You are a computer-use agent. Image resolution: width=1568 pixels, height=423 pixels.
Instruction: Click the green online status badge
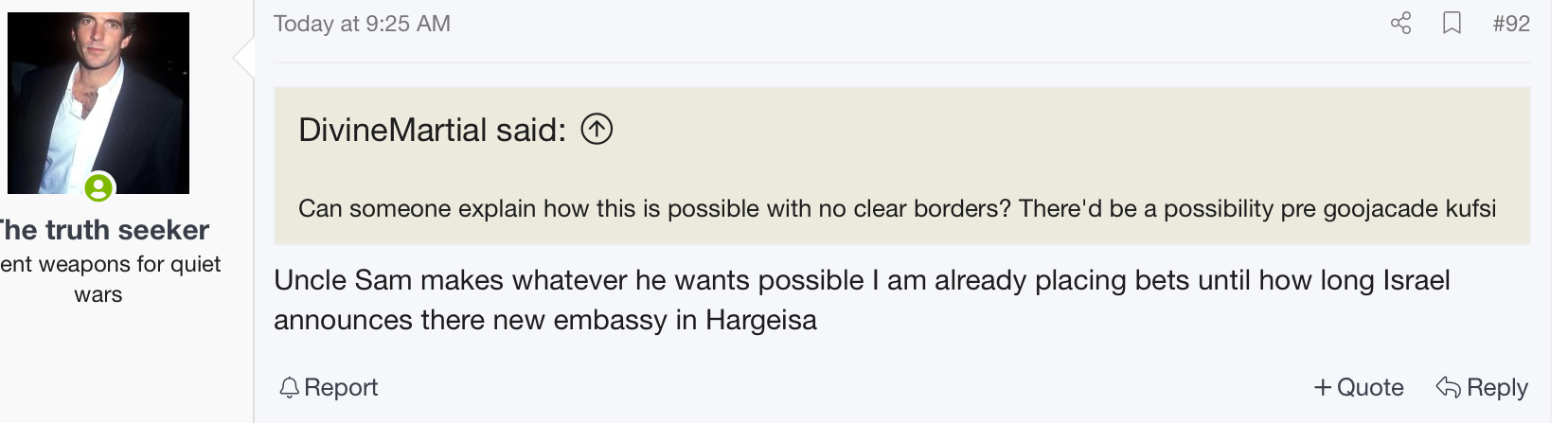tap(98, 187)
